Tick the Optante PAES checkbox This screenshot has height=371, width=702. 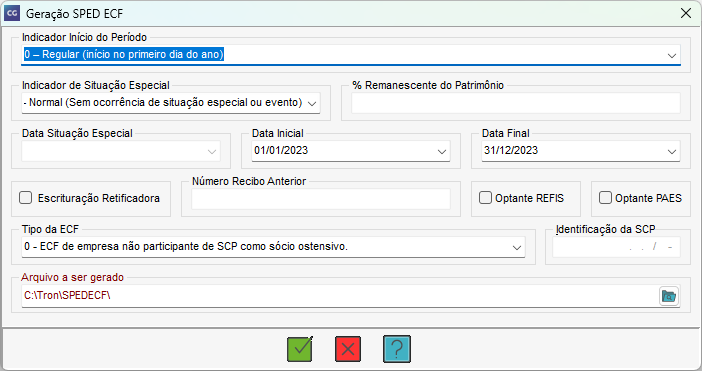pos(605,198)
